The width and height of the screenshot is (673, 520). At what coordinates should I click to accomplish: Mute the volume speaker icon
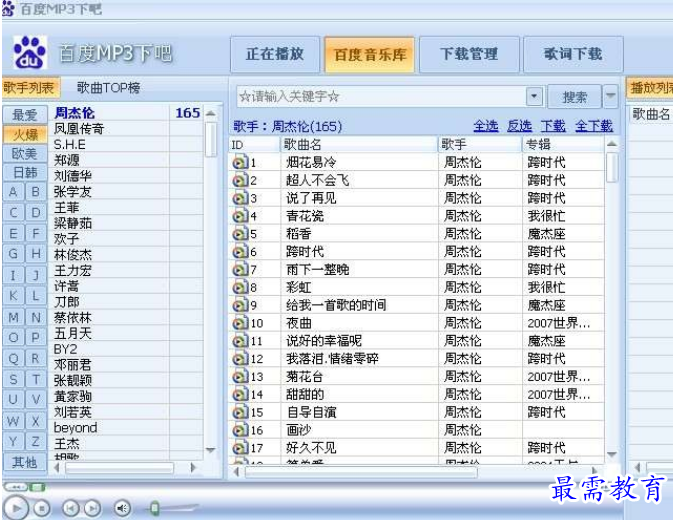point(122,508)
